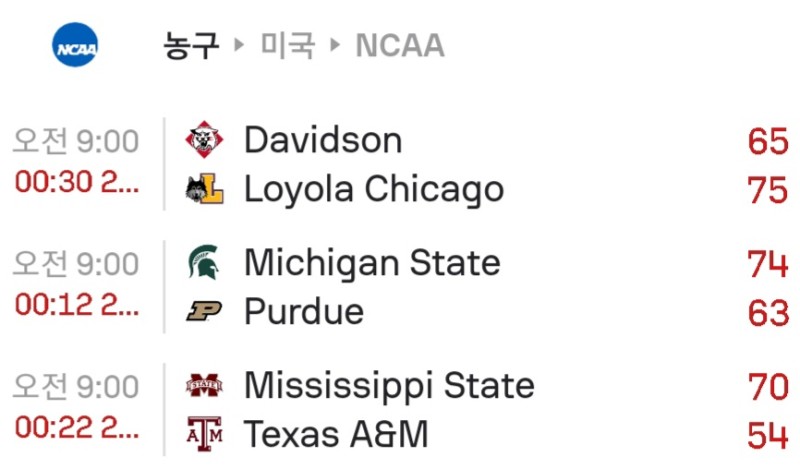The height and width of the screenshot is (469, 800).
Task: Select the NCAA breadcrumb link
Action: pyautogui.click(x=400, y=46)
